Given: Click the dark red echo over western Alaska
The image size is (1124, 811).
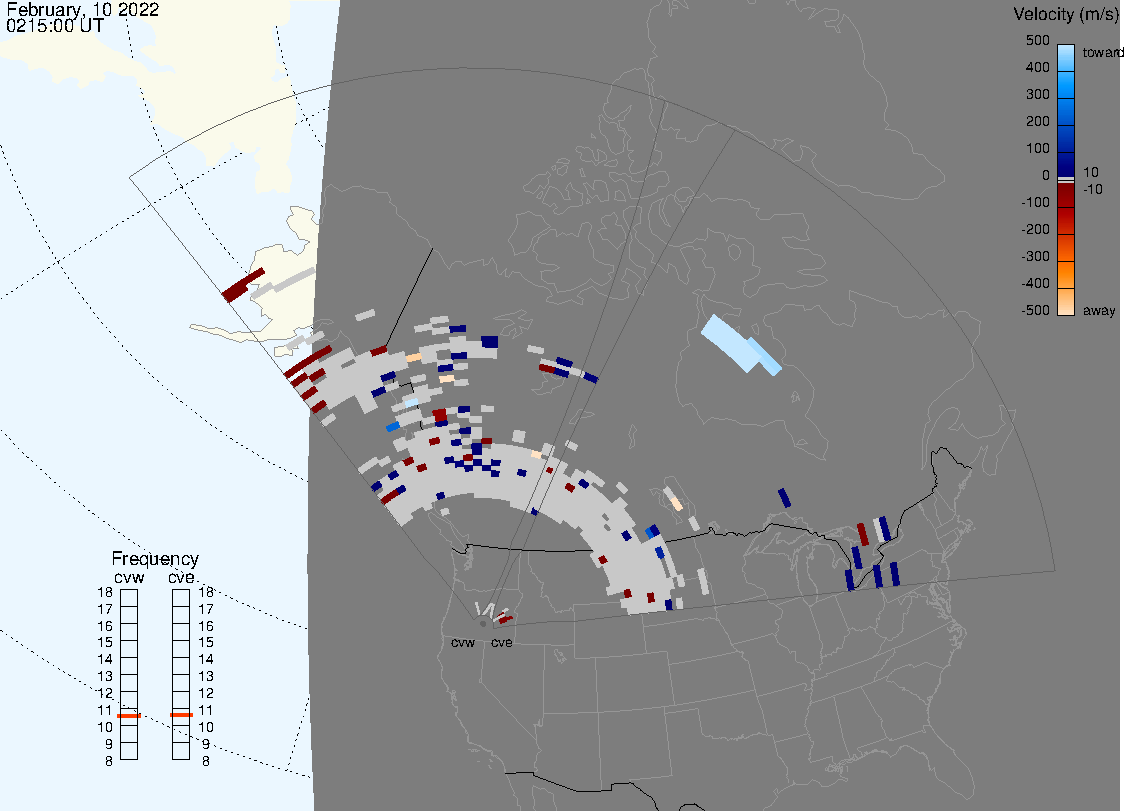Looking at the screenshot, I should tap(243, 285).
